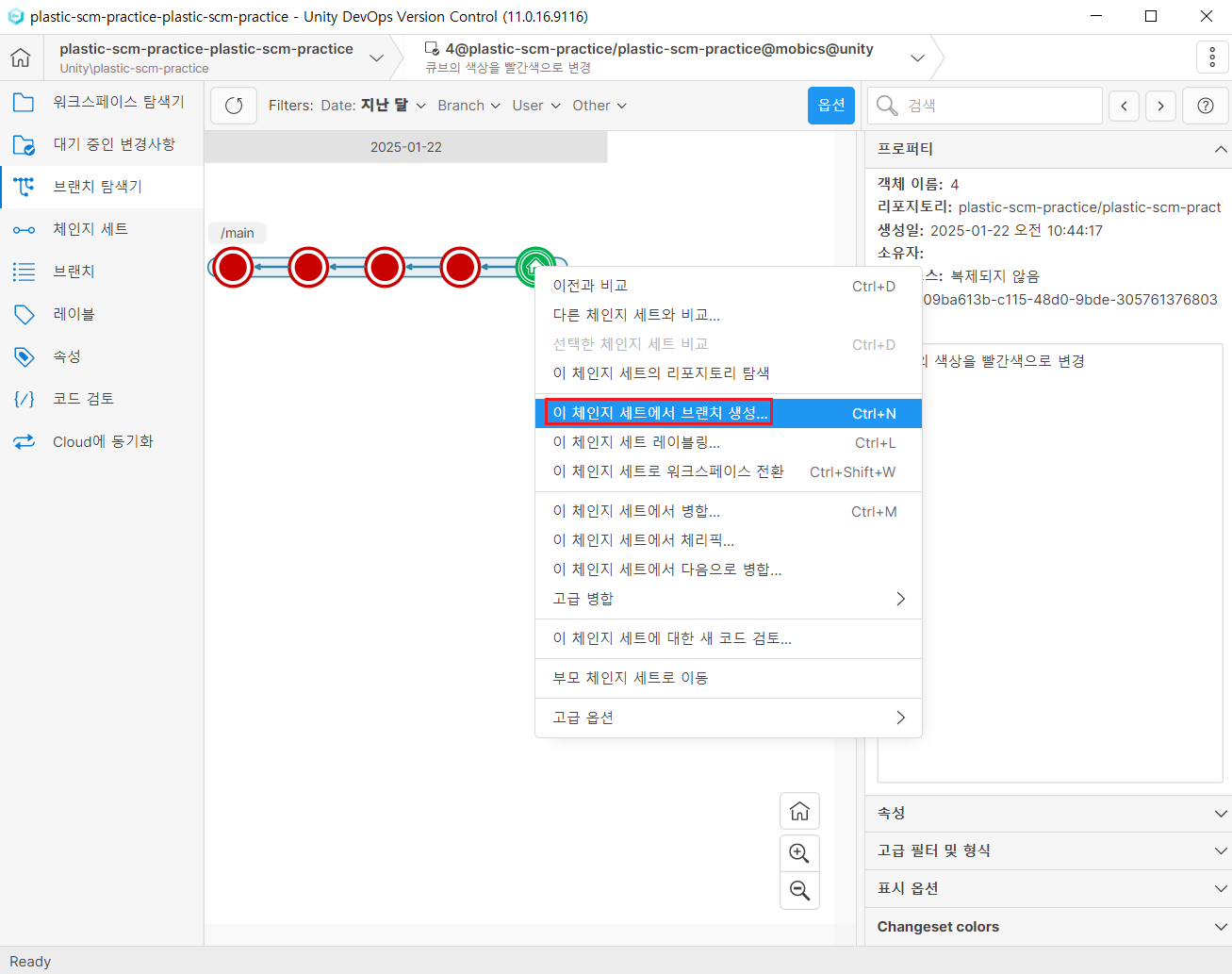This screenshot has width=1232, height=974.
Task: Open 브랜치 list in sidebar
Action: 102,272
